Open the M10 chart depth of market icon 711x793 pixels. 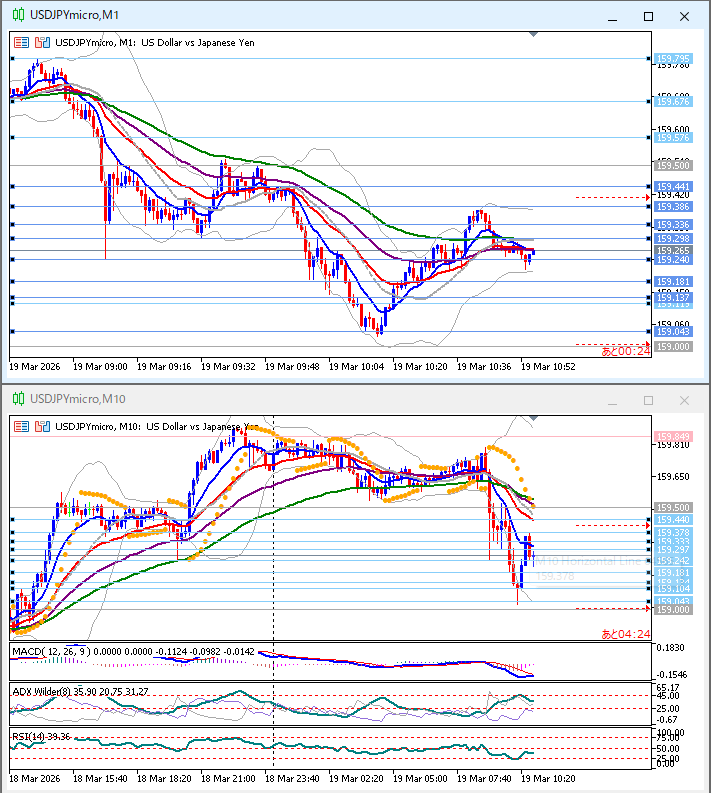[42, 427]
